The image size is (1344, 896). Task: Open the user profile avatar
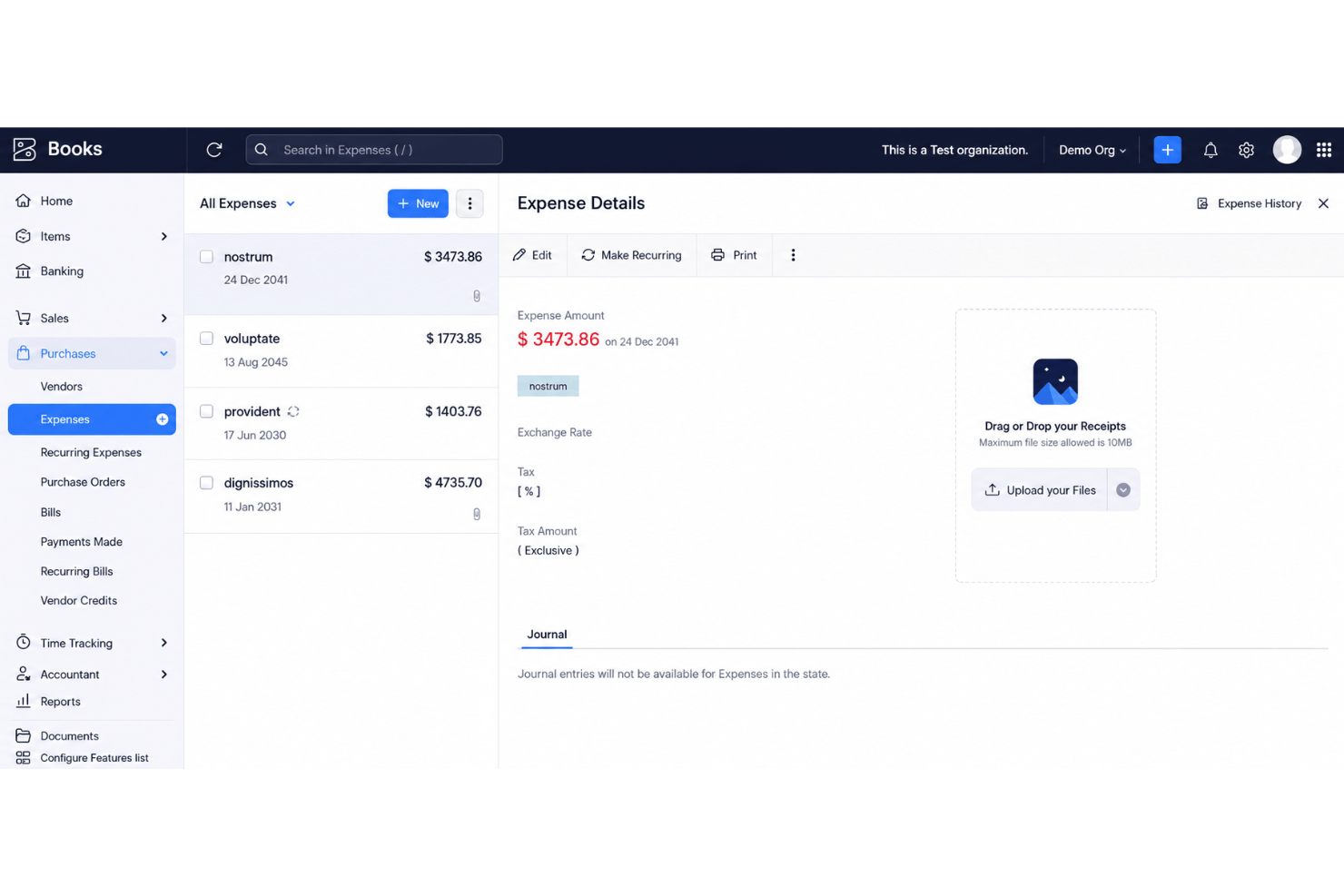coord(1287,150)
